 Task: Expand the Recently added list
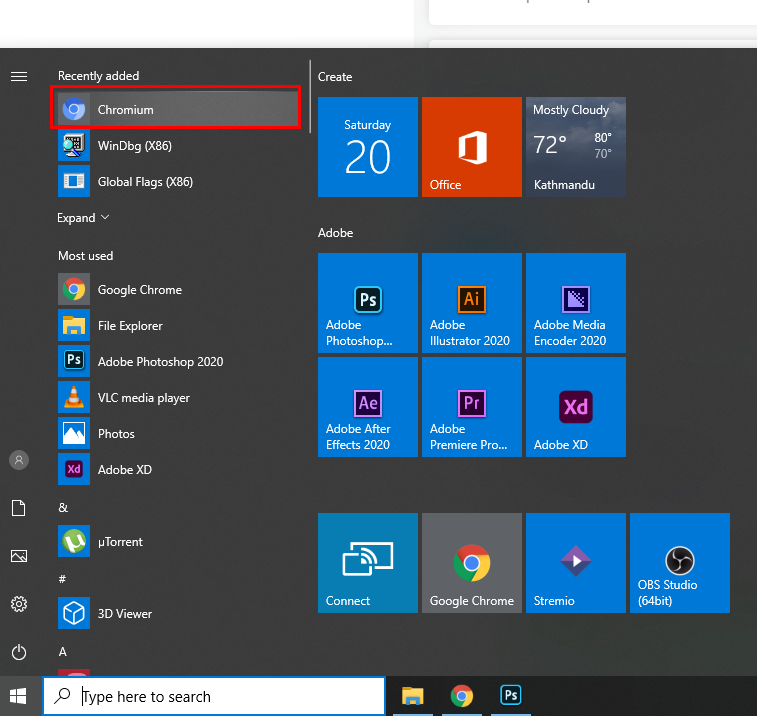point(83,218)
